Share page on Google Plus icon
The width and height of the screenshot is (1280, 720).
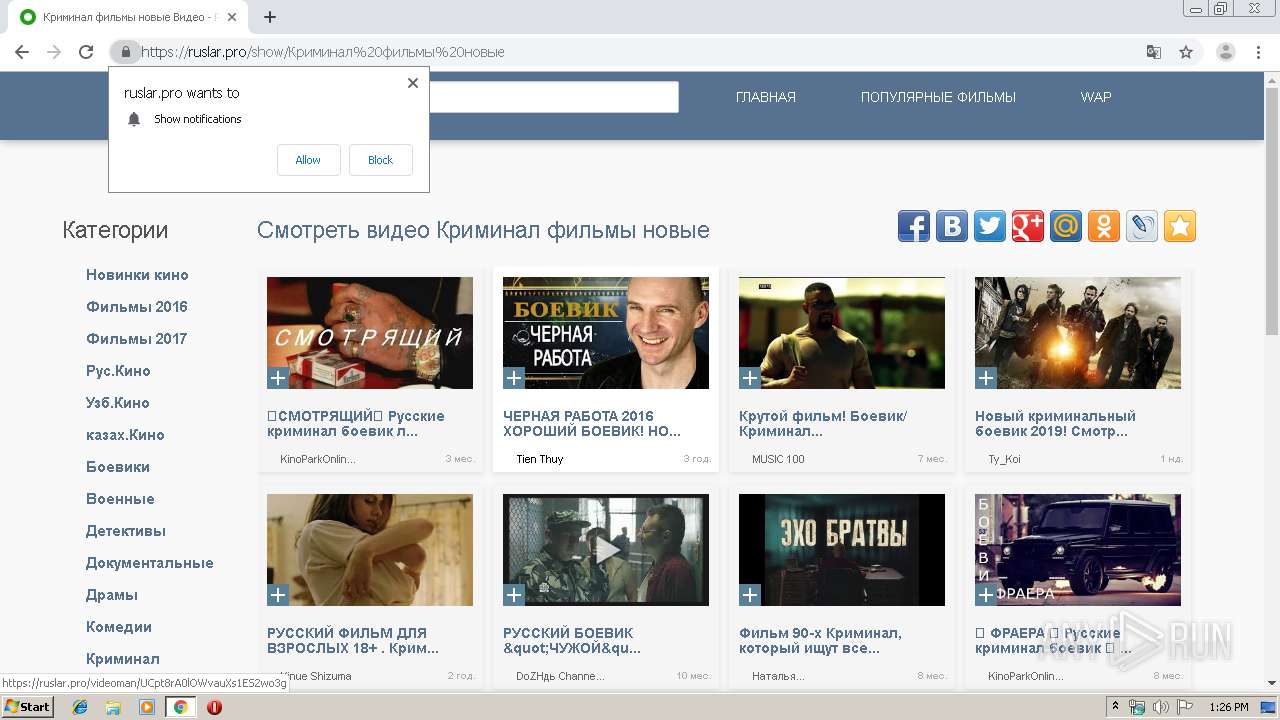[1027, 226]
